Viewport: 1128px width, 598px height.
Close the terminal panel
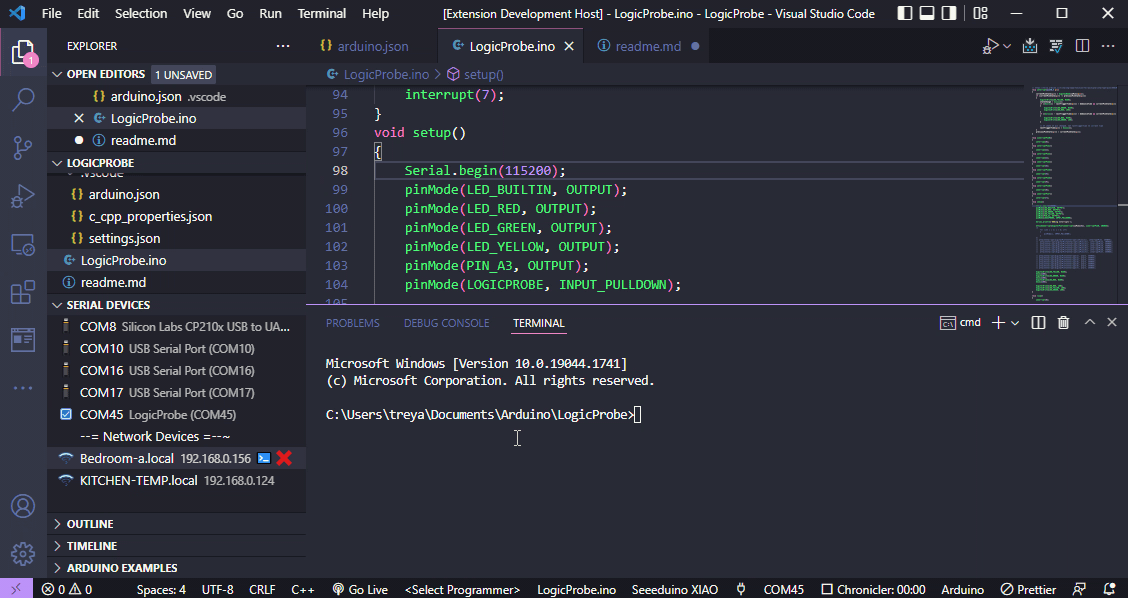[x=1112, y=322]
